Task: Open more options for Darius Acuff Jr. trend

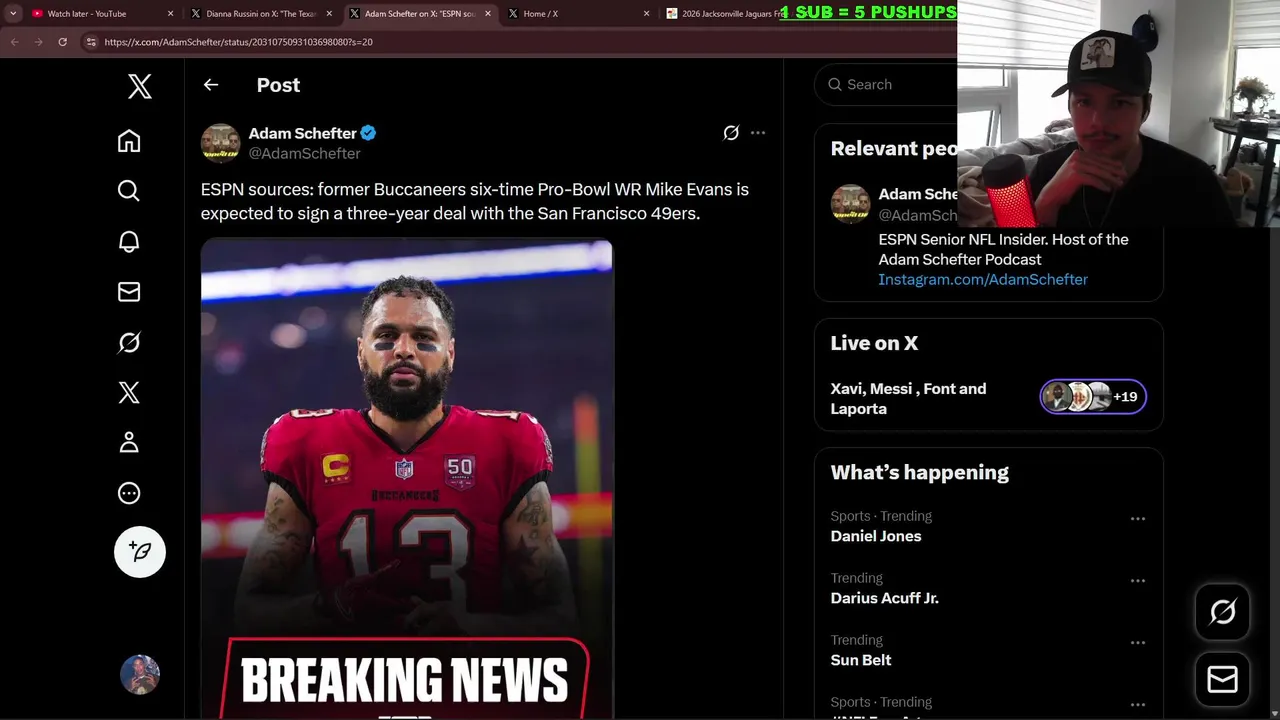Action: tap(1138, 581)
